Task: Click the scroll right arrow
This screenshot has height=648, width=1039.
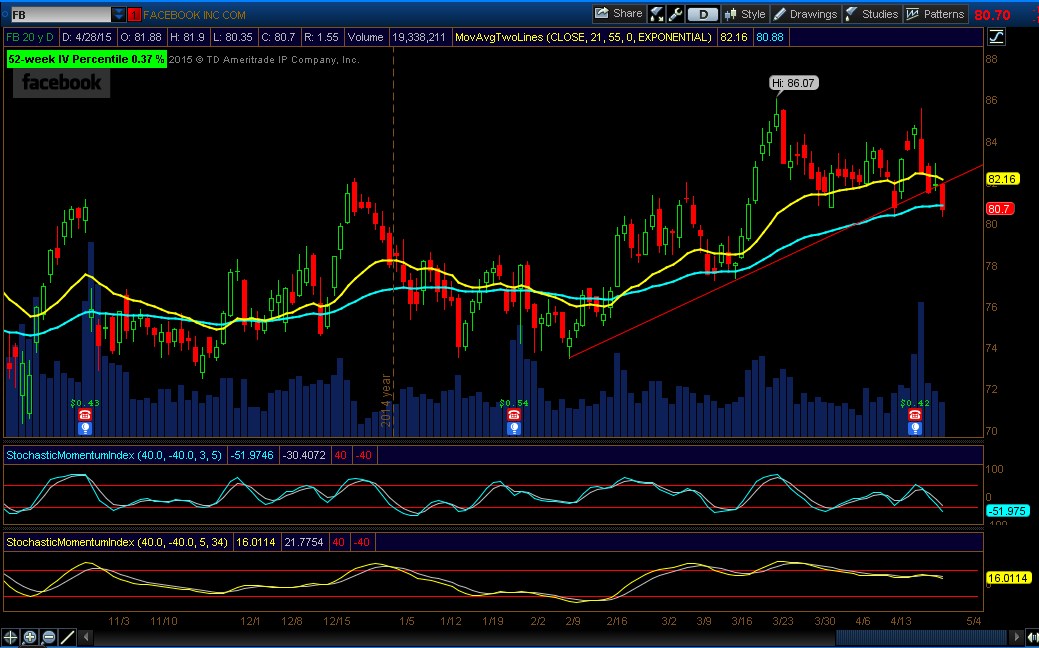Action: point(1017,638)
